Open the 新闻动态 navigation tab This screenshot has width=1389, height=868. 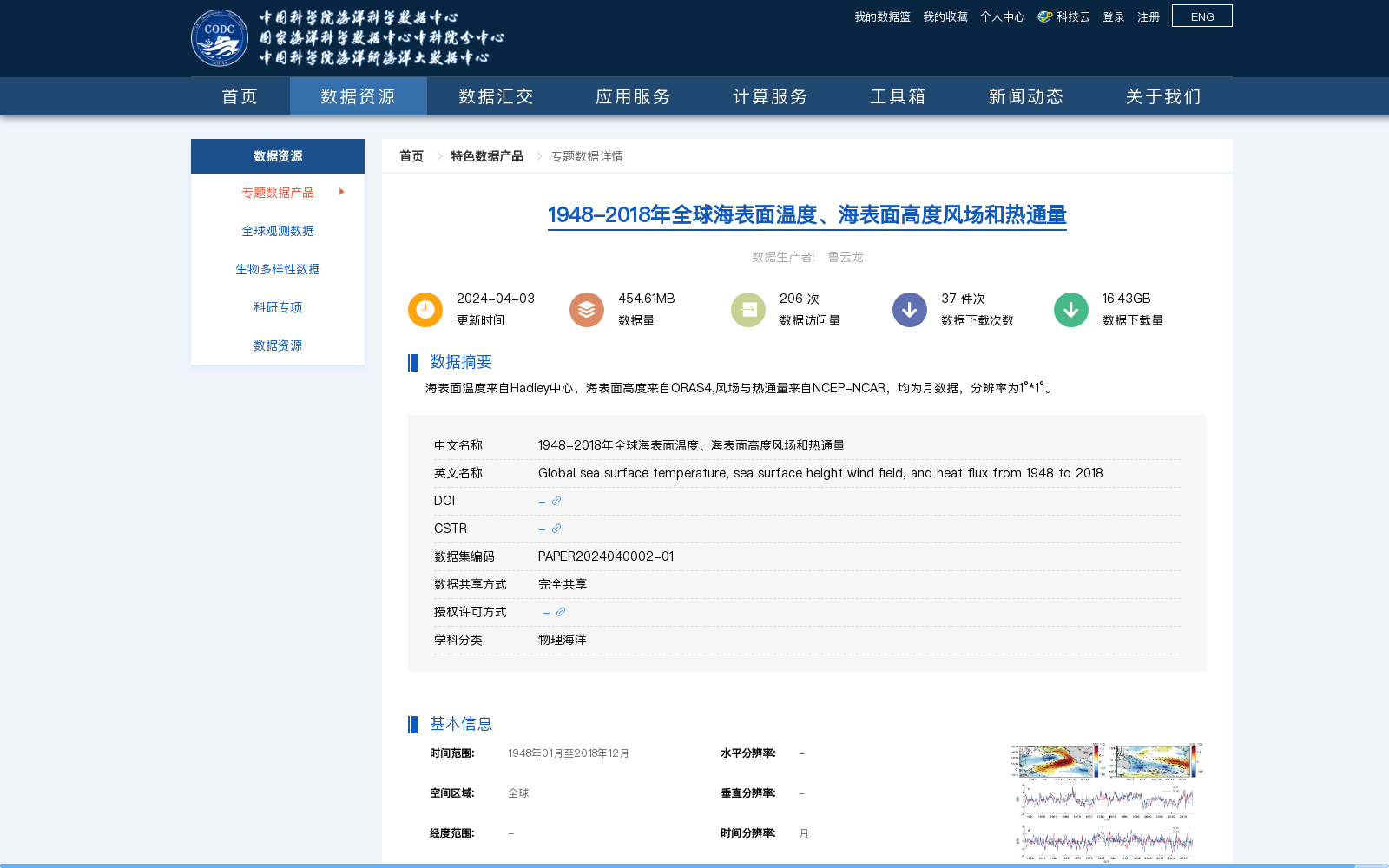point(1026,96)
